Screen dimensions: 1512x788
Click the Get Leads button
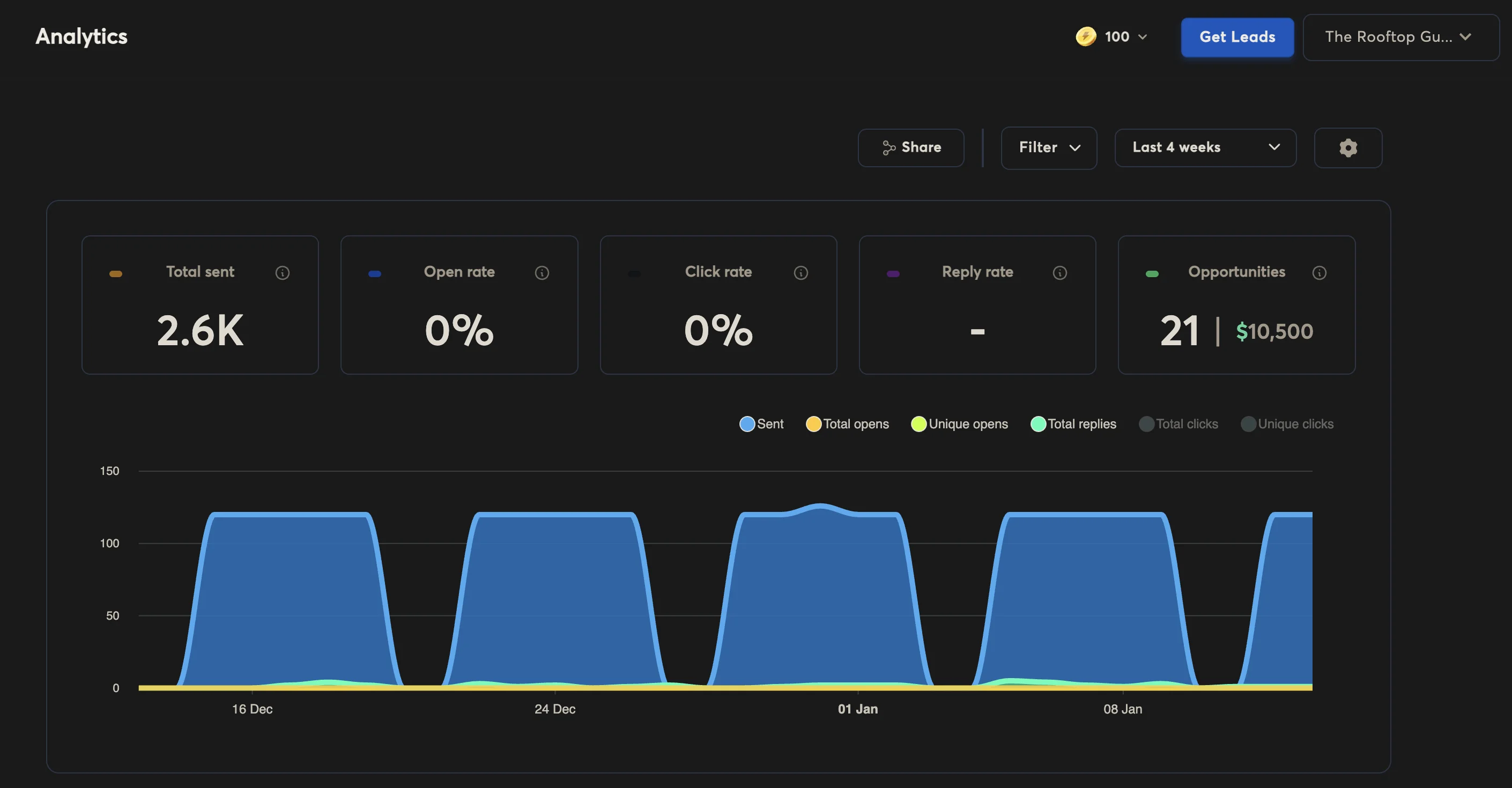tap(1237, 37)
